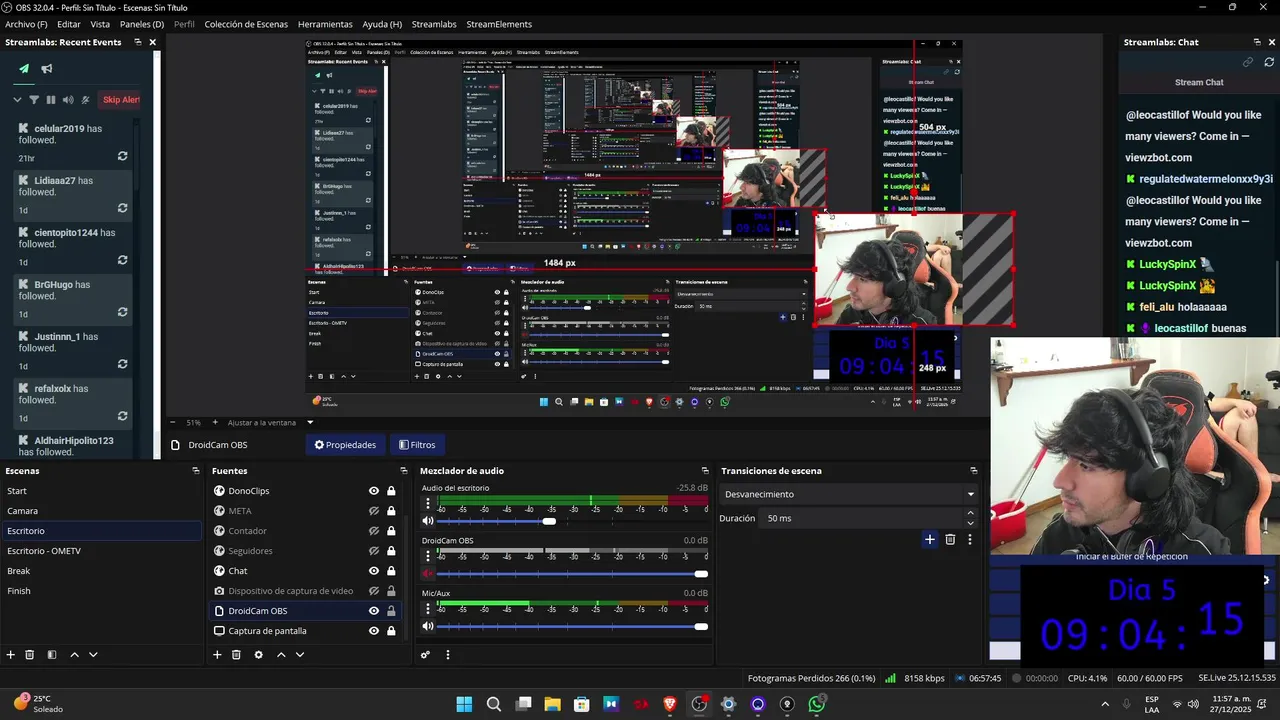This screenshot has width=1280, height=720.
Task: Undock the Escenas panel
Action: tap(196, 471)
